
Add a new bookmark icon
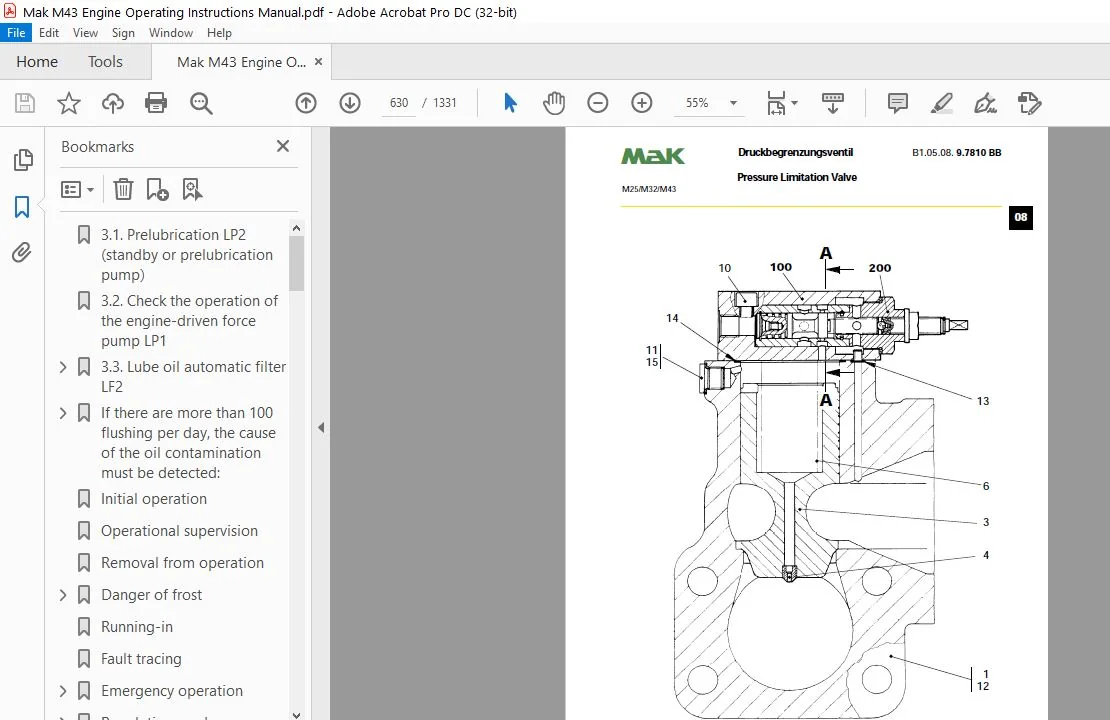pyautogui.click(x=157, y=189)
